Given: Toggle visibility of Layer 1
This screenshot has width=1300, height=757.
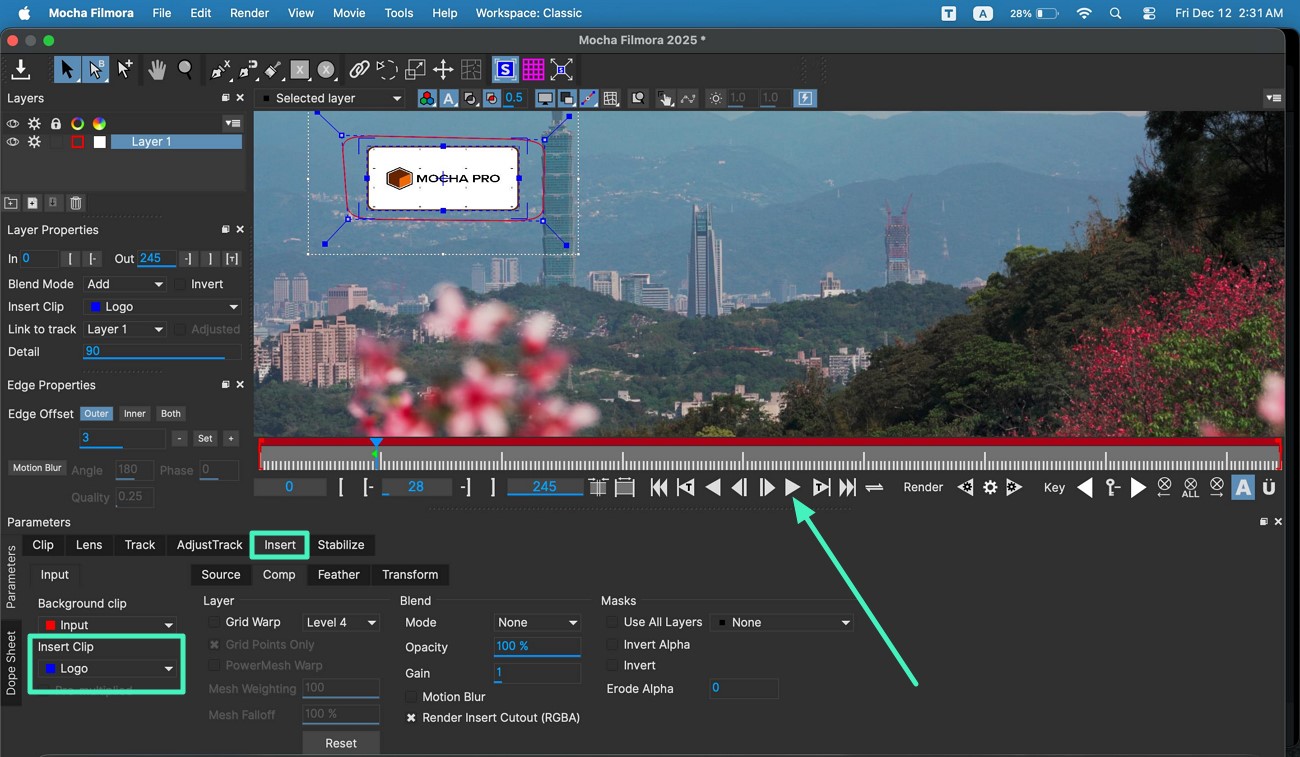Looking at the screenshot, I should 12,141.
